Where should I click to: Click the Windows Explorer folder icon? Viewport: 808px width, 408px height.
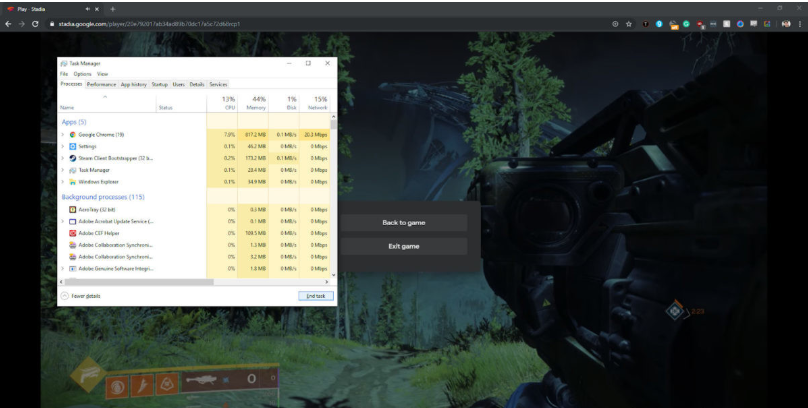(x=72, y=182)
